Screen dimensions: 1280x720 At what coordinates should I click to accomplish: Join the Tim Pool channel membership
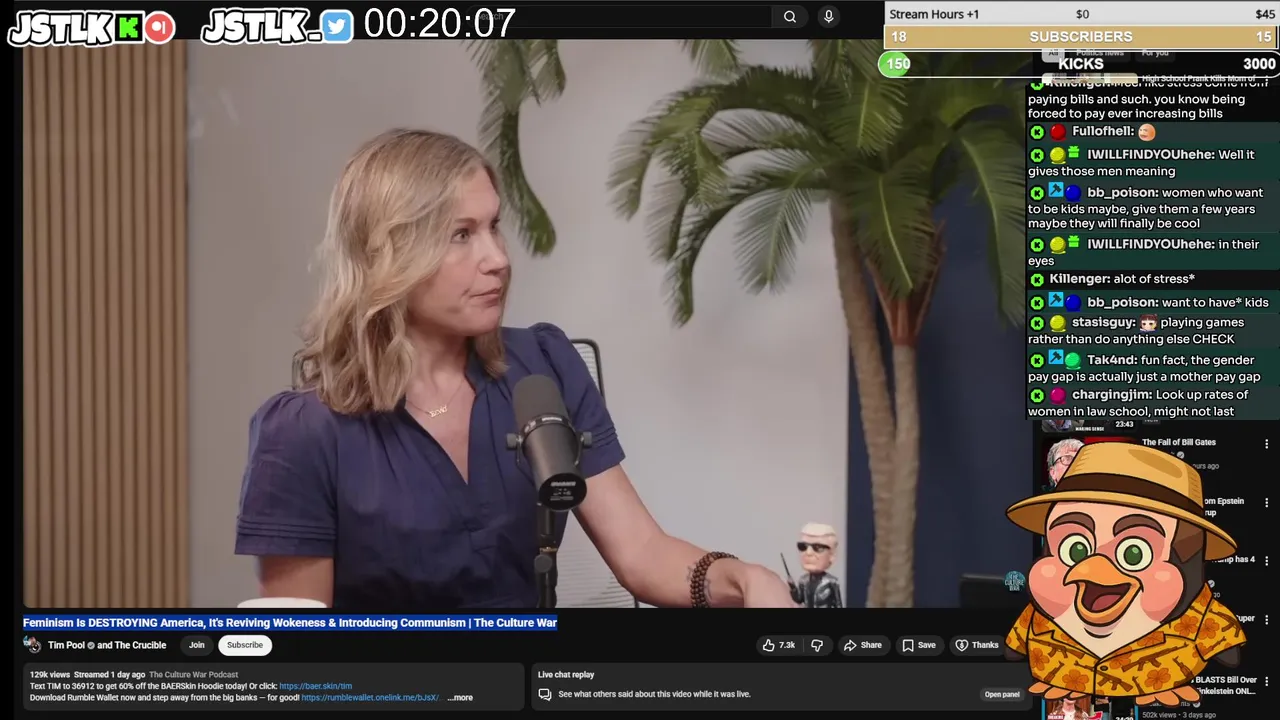coord(197,645)
